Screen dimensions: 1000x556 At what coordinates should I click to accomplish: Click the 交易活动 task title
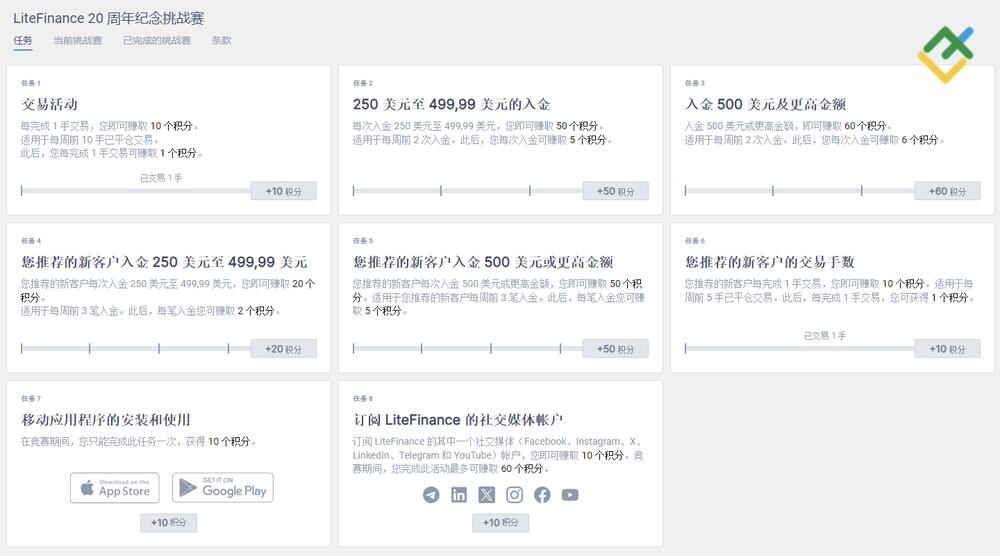(49, 104)
